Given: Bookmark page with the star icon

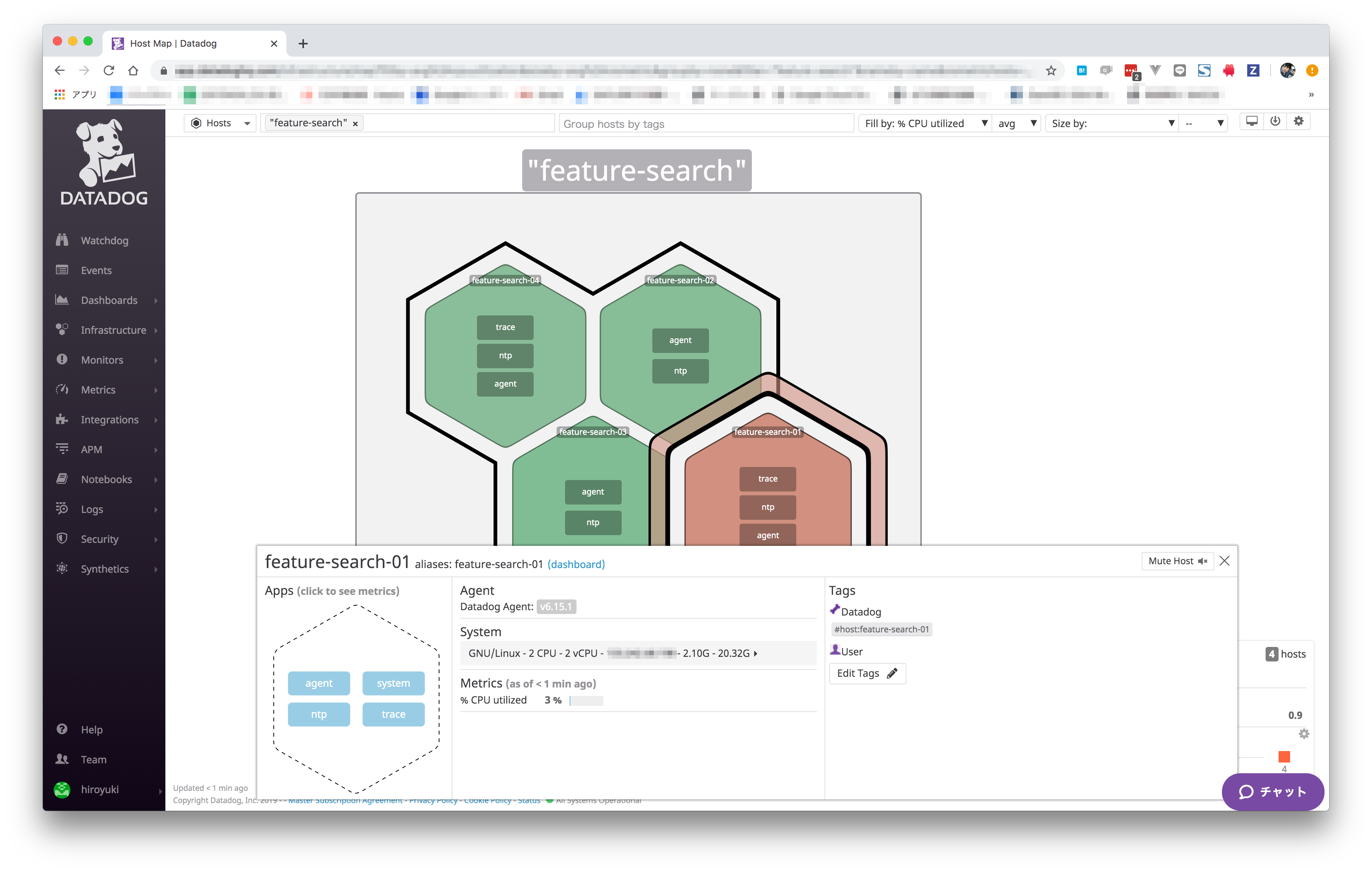Looking at the screenshot, I should pyautogui.click(x=1051, y=71).
